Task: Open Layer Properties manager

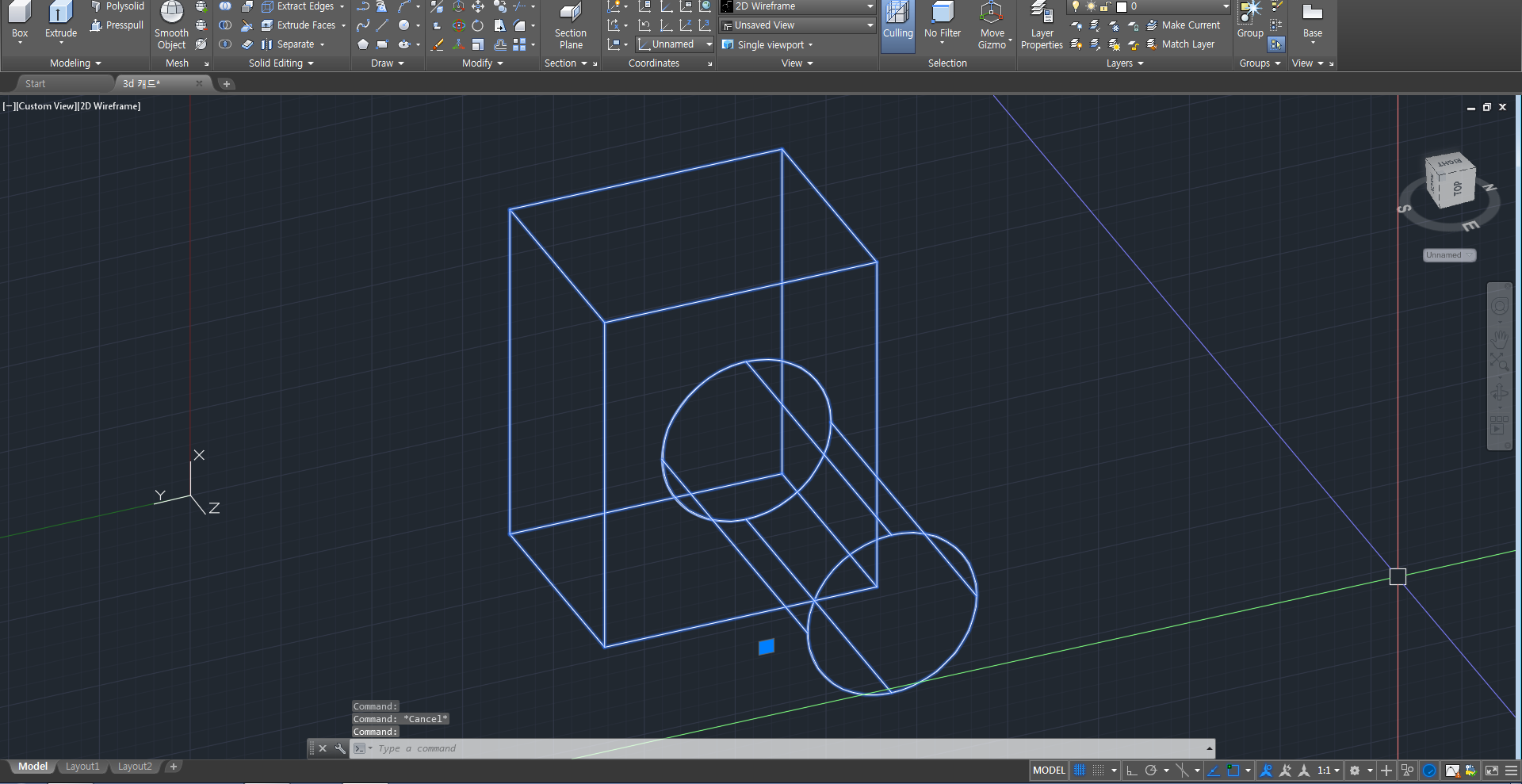Action: [1042, 25]
